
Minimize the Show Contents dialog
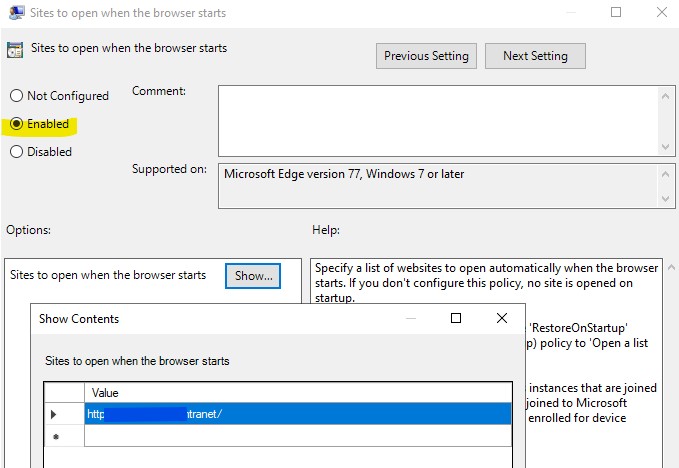pyautogui.click(x=410, y=319)
